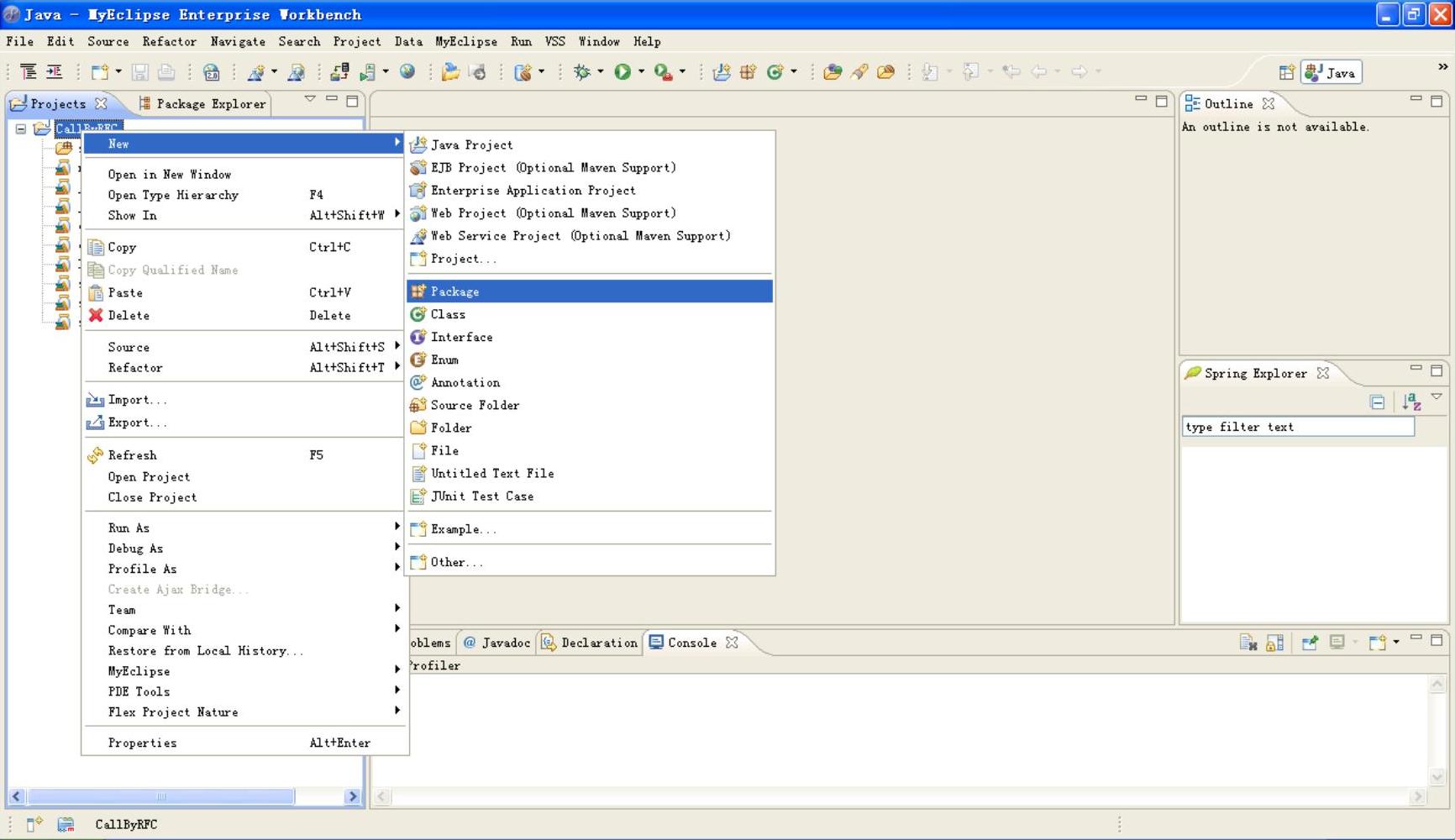Image resolution: width=1455 pixels, height=840 pixels.
Task: Click the Open Perspective icon
Action: click(x=1286, y=72)
